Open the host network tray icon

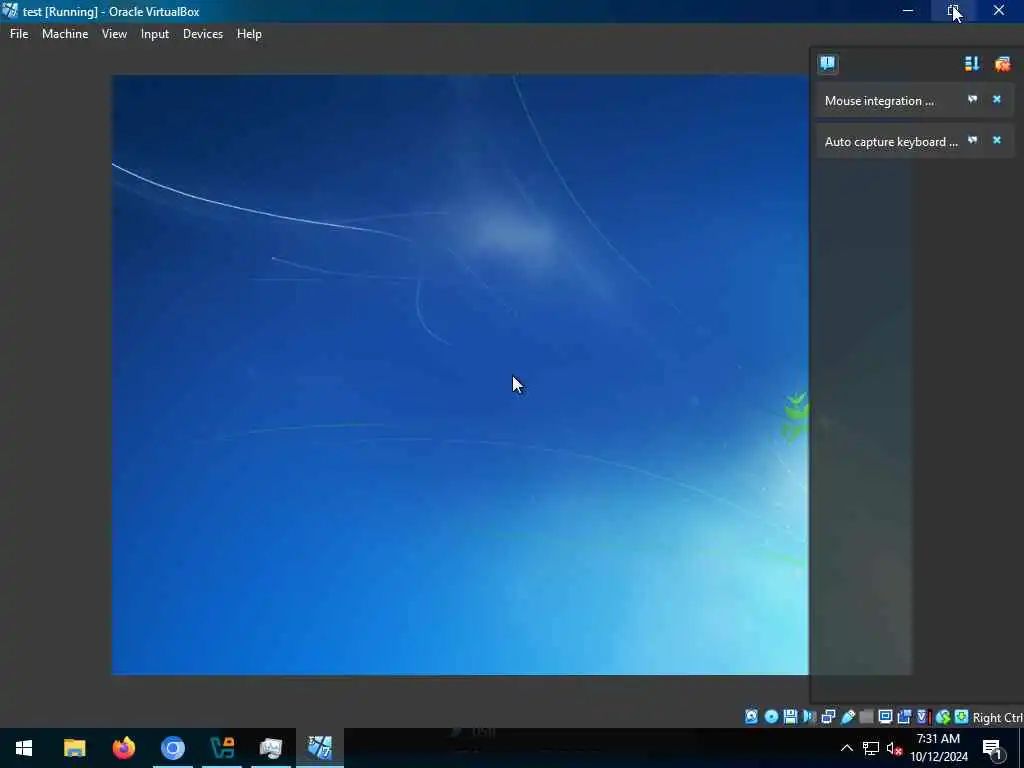(871, 748)
